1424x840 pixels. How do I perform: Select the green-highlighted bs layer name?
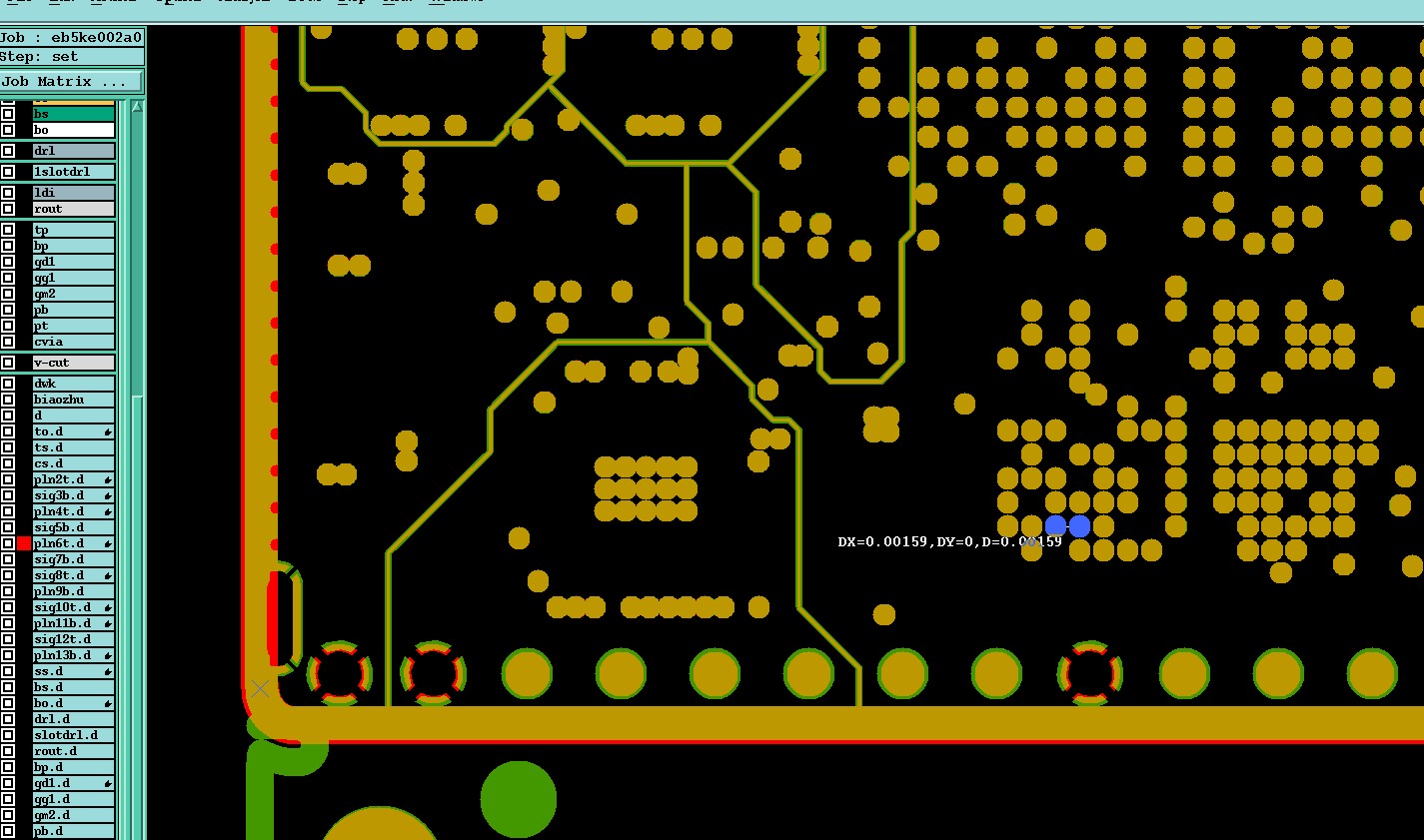tap(74, 114)
